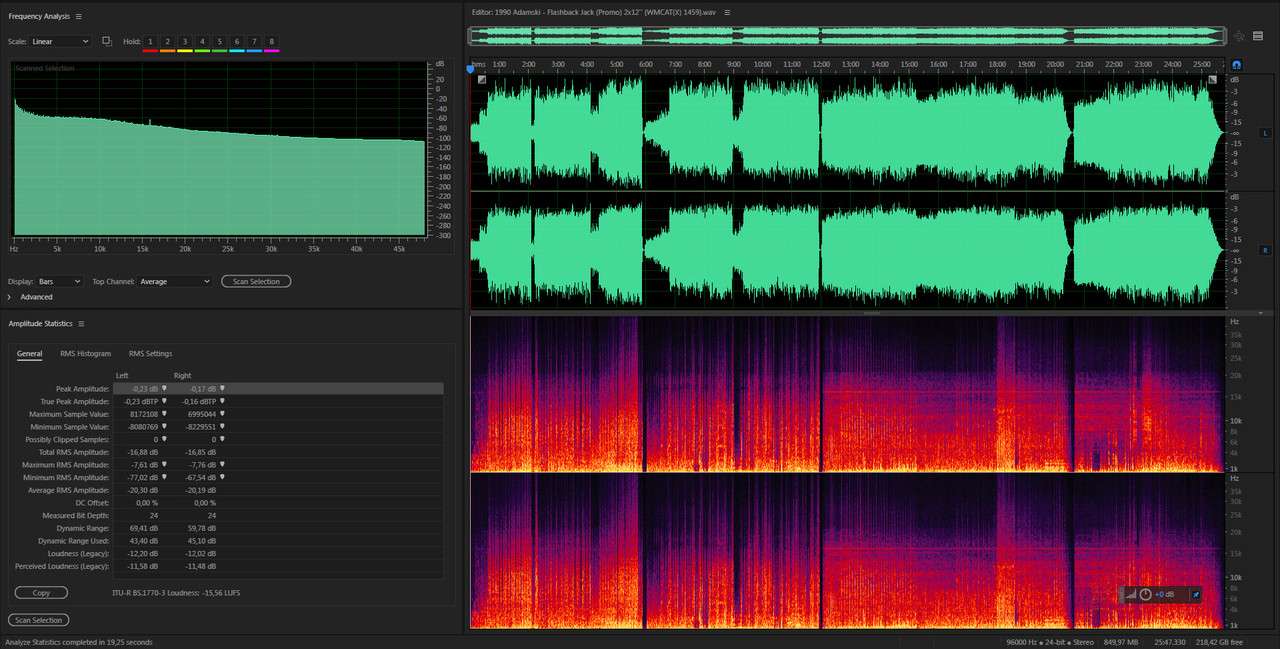Click the 849,97 MB file size status

(x=1121, y=642)
